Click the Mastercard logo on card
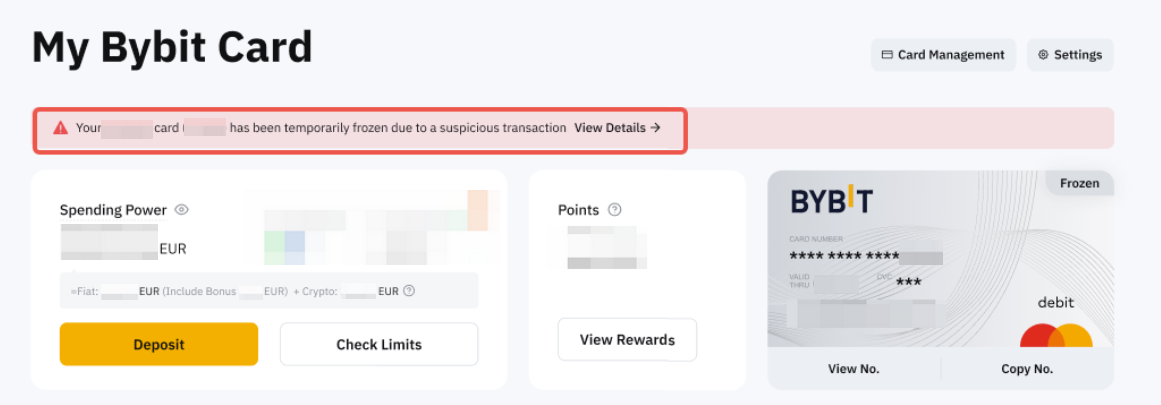 (x=1056, y=335)
